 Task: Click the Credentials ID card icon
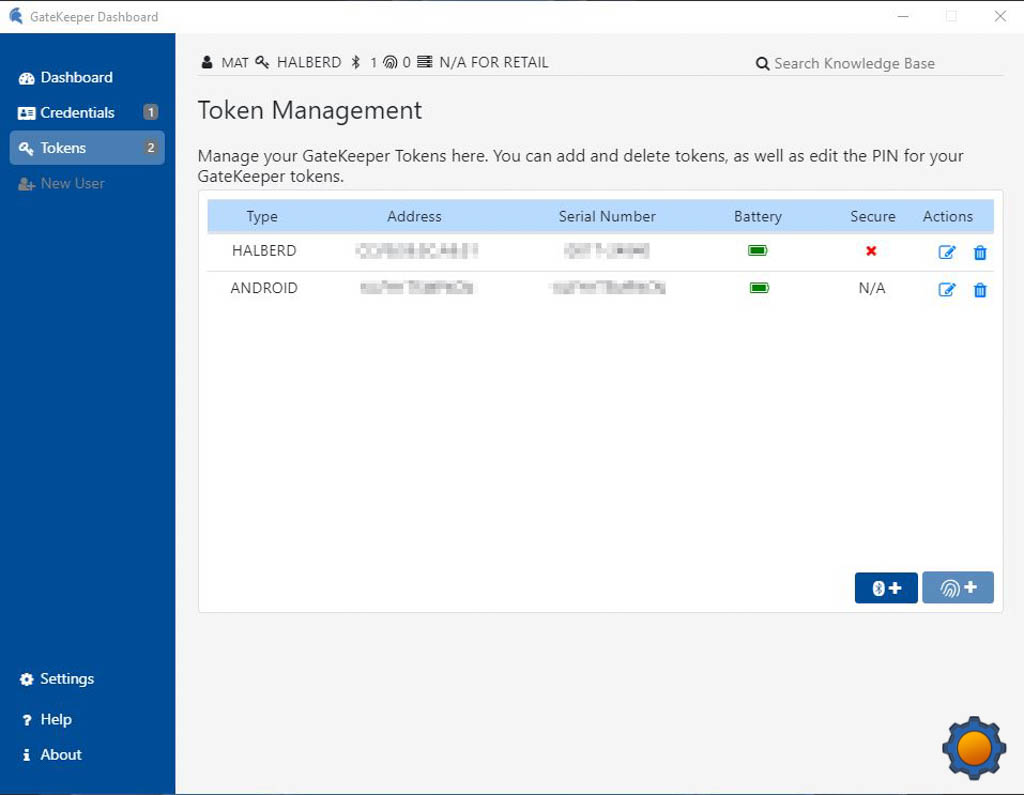26,114
